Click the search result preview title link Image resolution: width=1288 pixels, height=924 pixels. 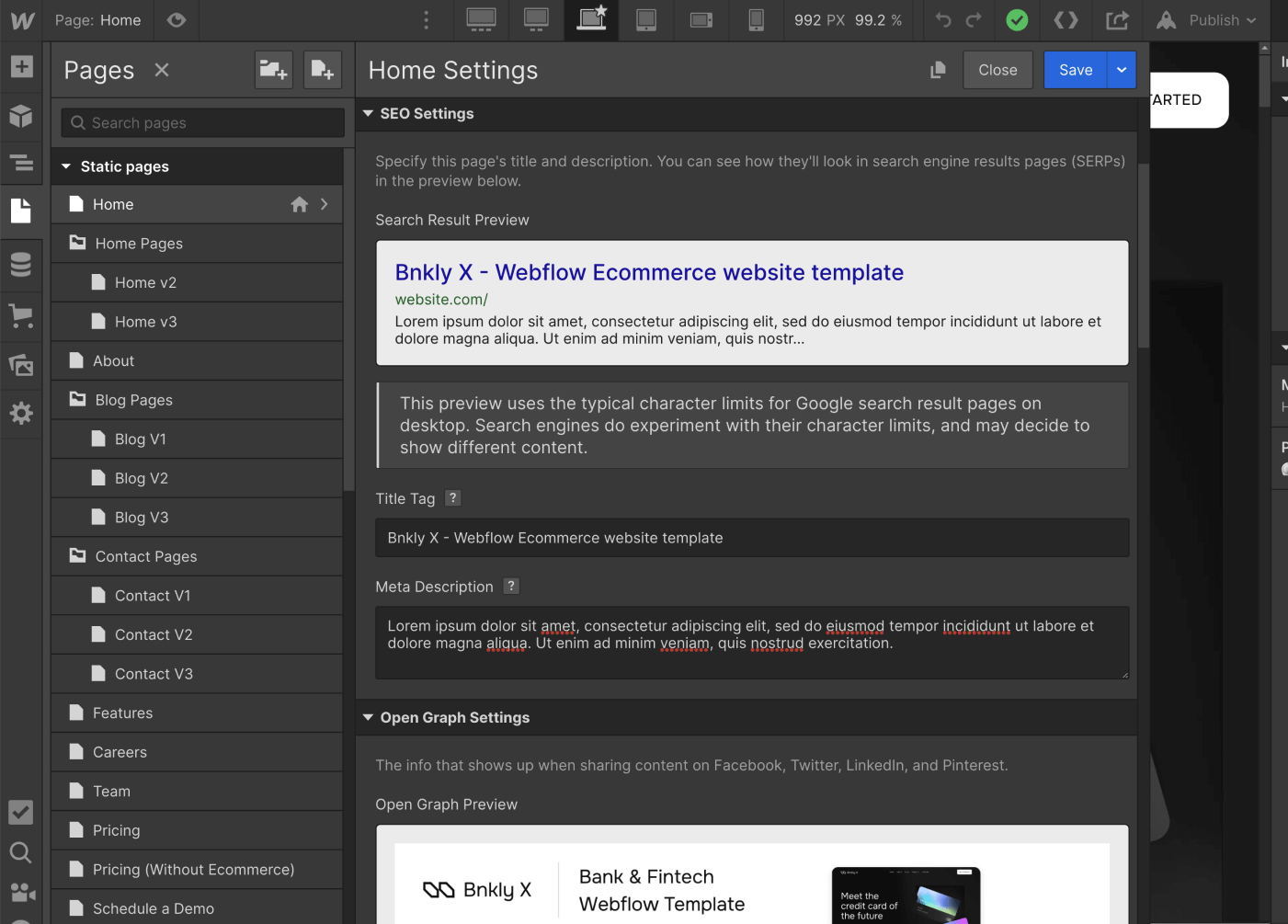[649, 272]
